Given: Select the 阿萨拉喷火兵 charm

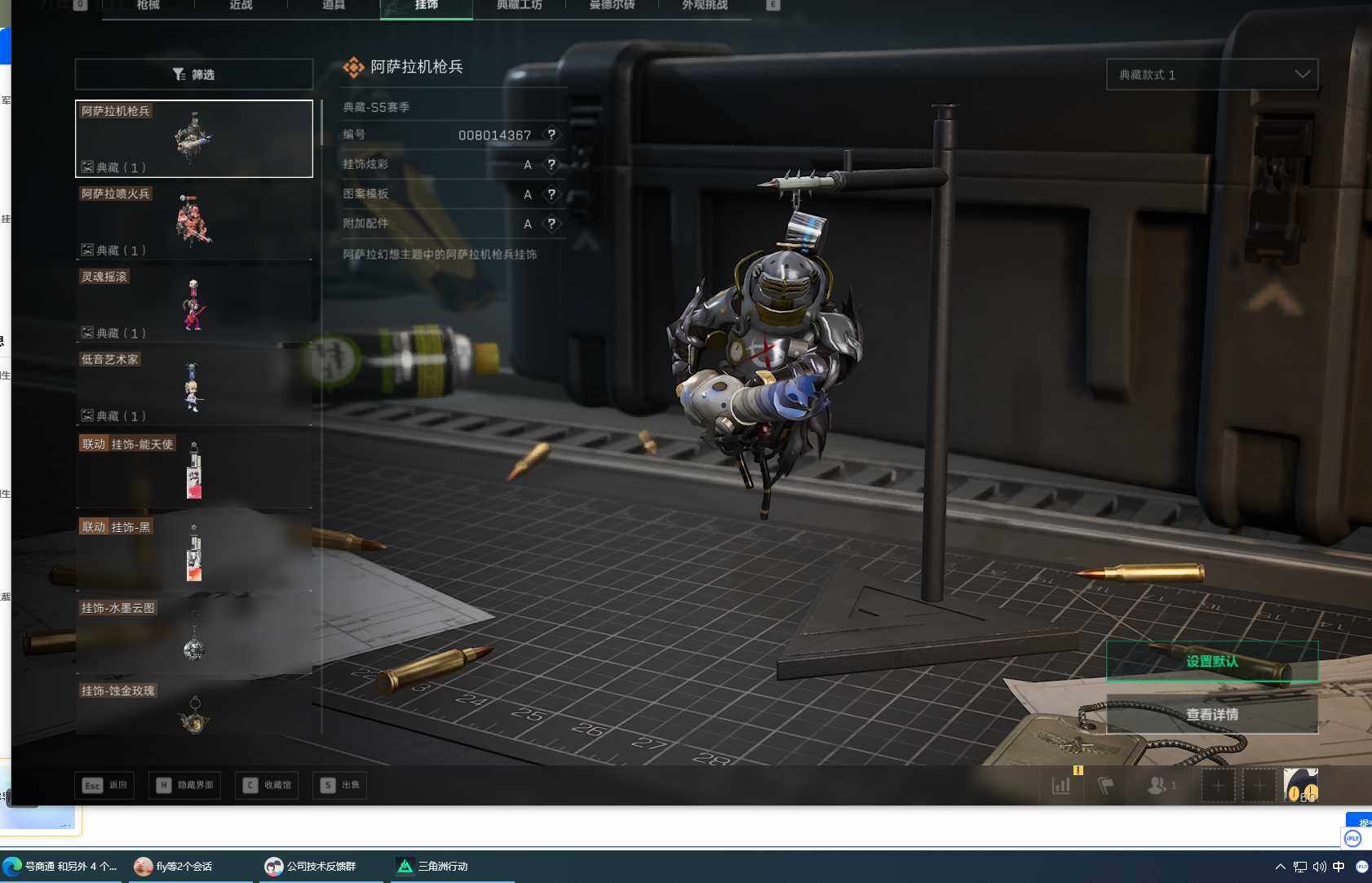Looking at the screenshot, I should (x=193, y=222).
